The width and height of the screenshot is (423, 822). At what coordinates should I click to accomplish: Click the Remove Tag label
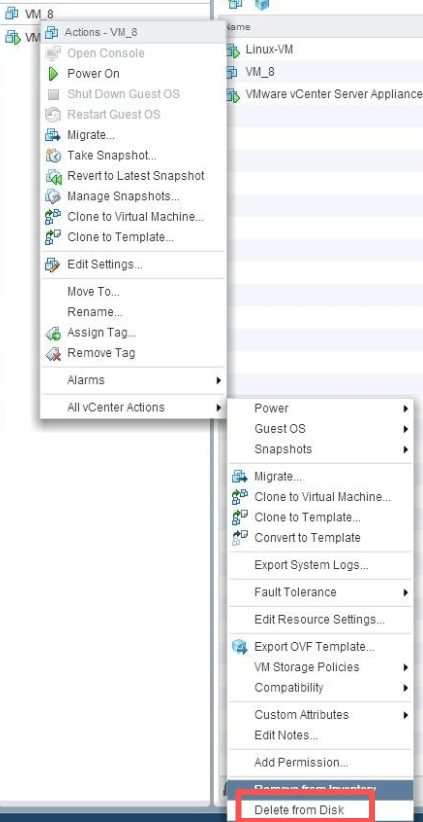[x=101, y=353]
